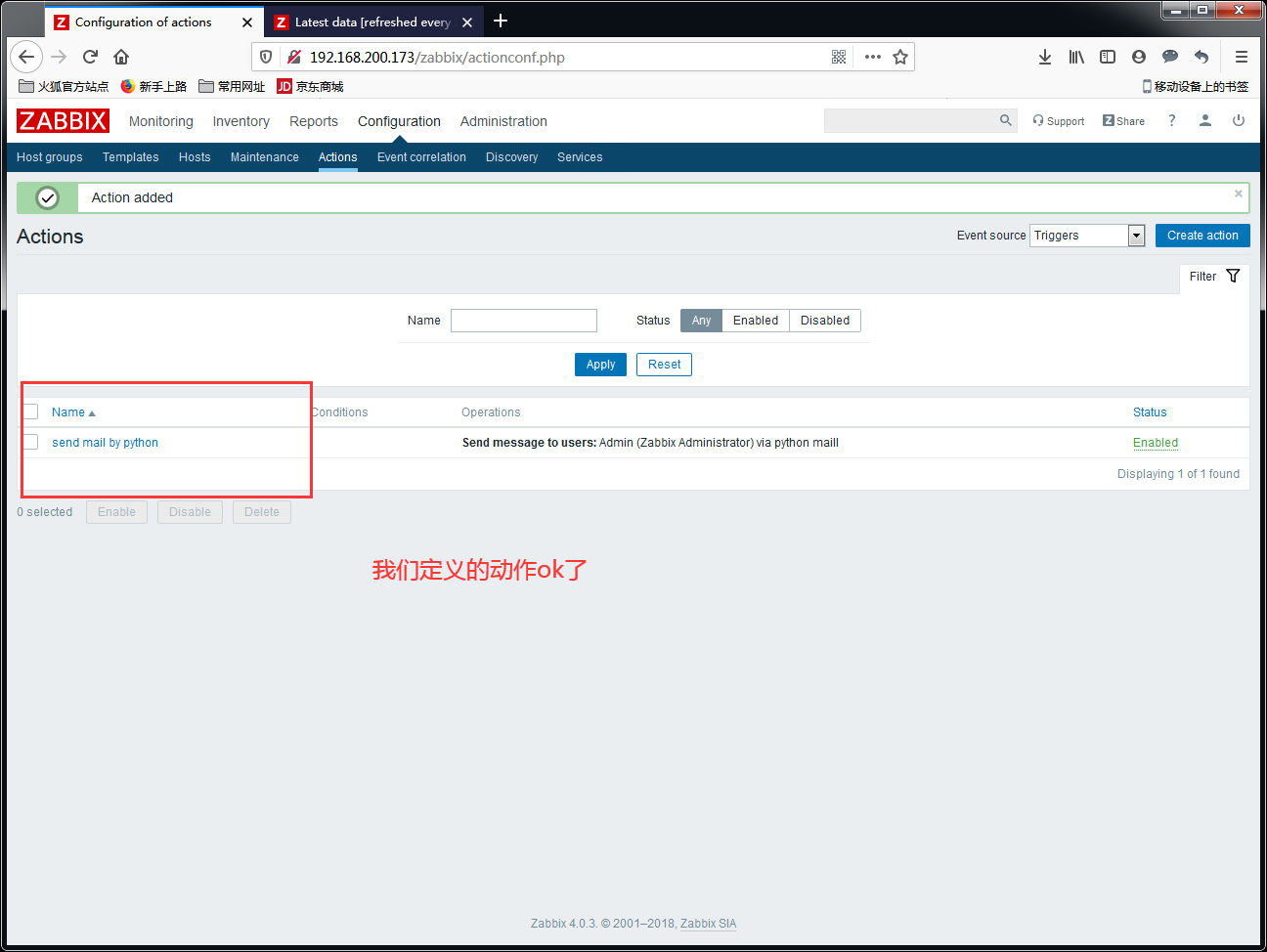
Task: Open the 京东商城 bookmark
Action: pos(311,86)
